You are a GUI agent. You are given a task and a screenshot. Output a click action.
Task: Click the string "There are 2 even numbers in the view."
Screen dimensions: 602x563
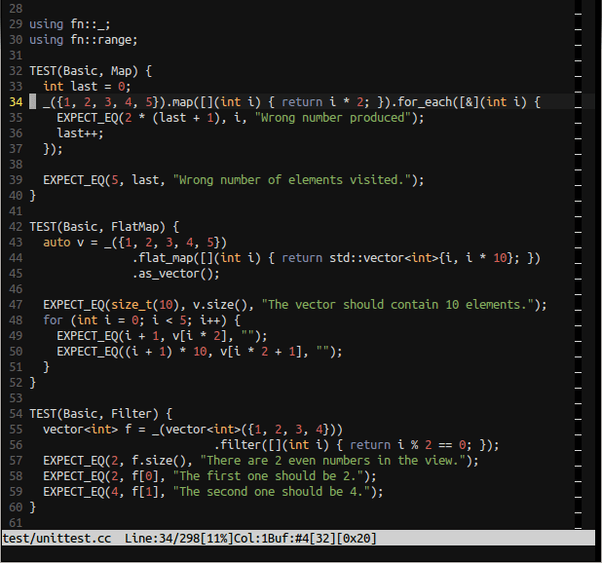333,461
